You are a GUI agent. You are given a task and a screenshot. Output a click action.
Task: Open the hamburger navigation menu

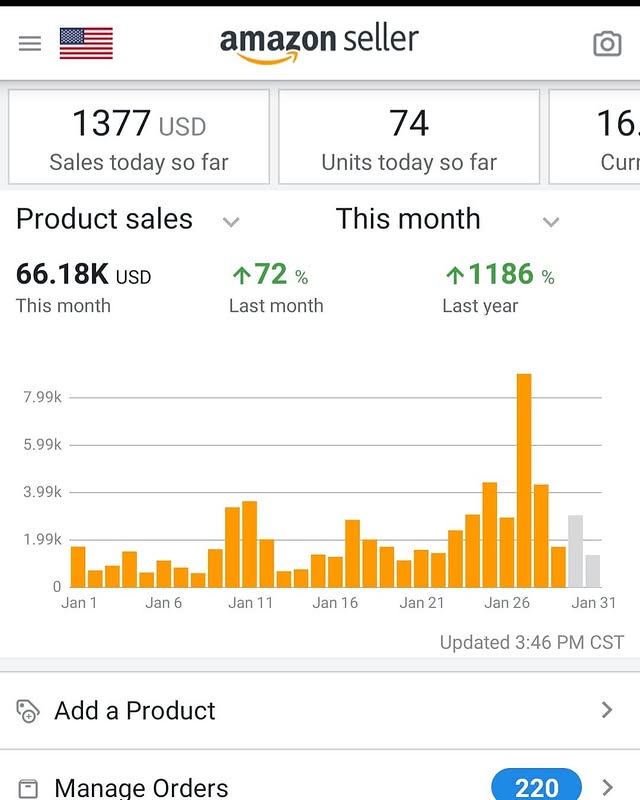28,43
